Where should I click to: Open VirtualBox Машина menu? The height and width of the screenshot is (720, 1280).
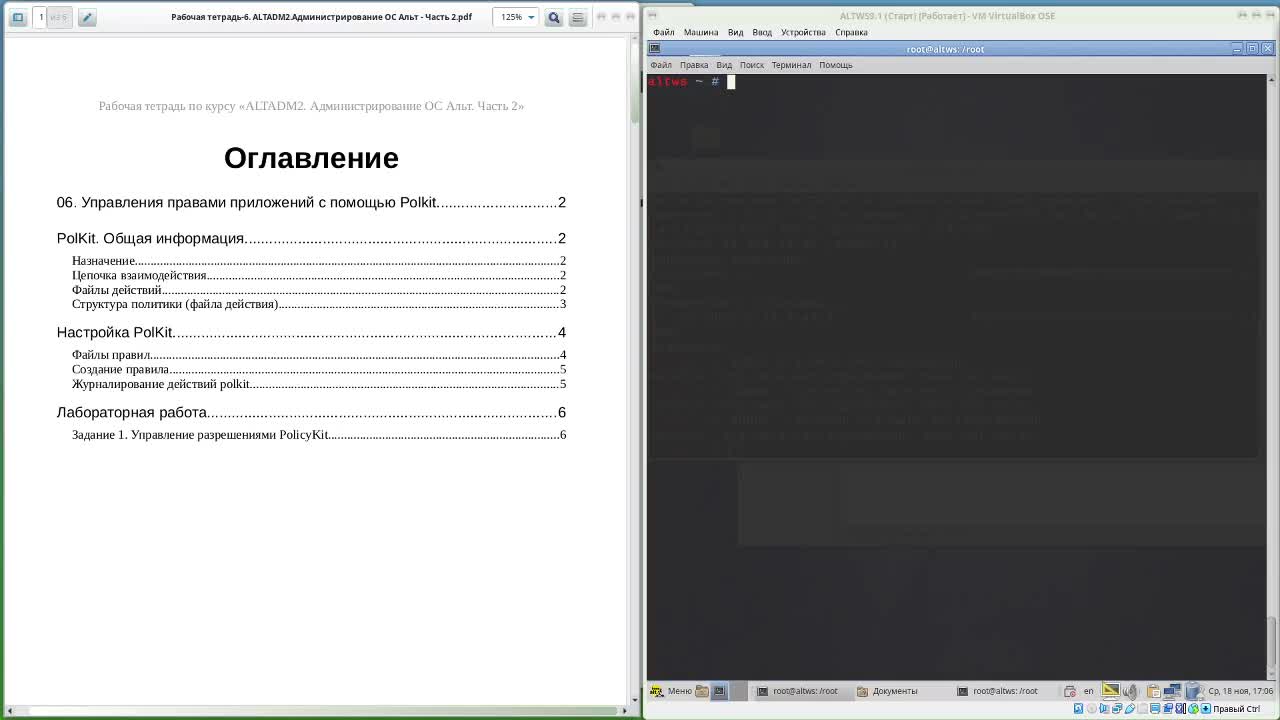(701, 32)
